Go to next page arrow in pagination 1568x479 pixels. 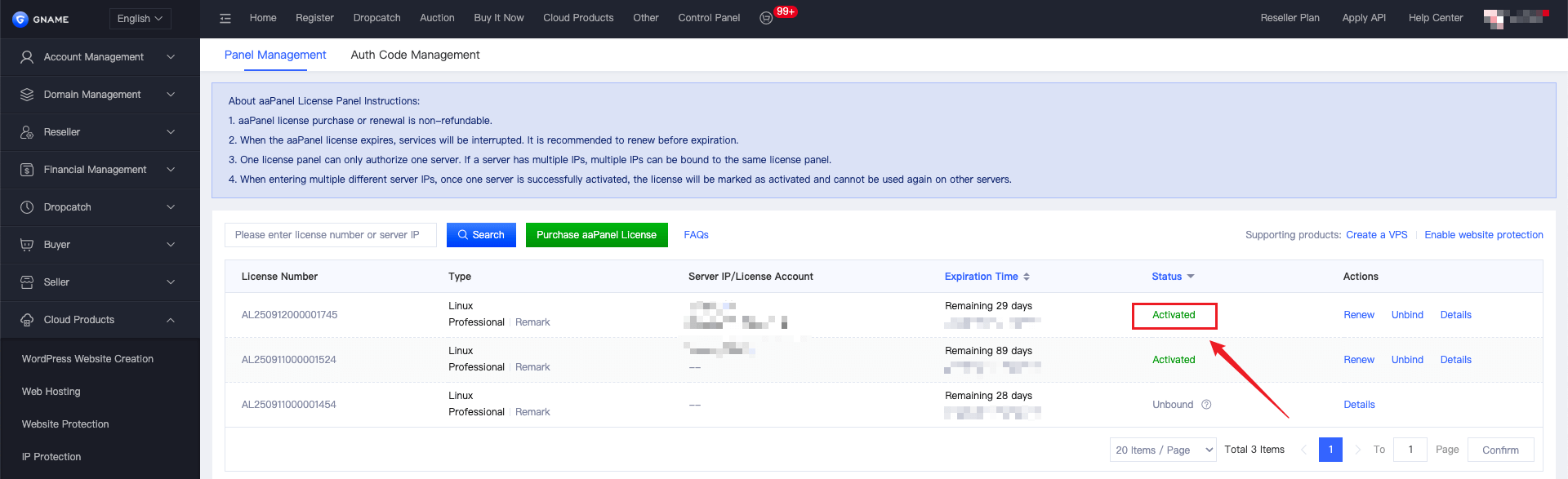[x=1357, y=450]
